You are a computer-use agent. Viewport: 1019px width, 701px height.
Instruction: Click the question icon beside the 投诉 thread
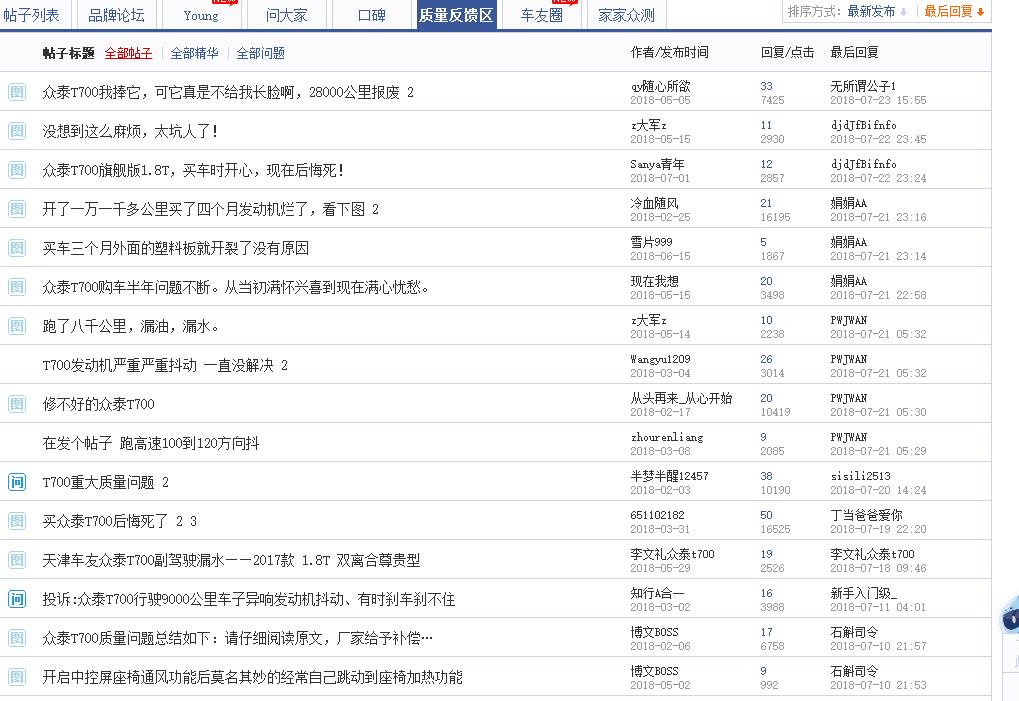coord(16,601)
